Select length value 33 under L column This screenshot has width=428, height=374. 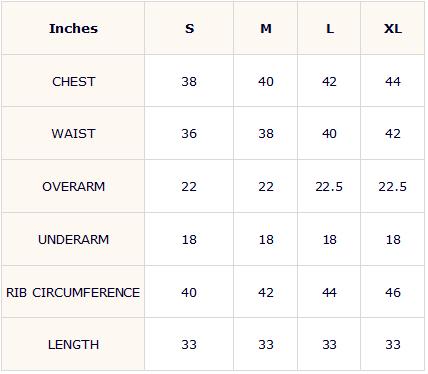tap(329, 345)
